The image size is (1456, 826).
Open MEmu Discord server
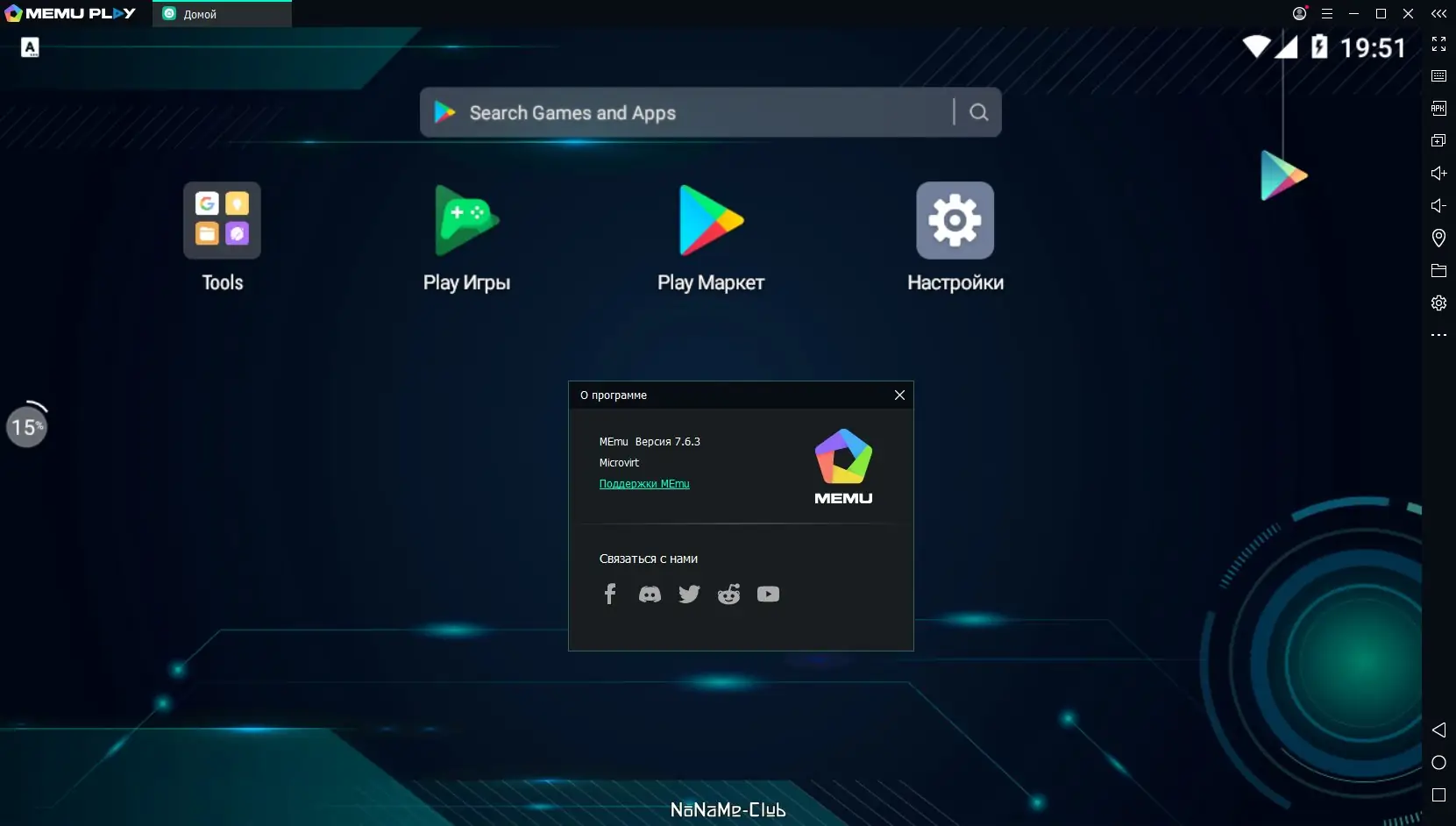click(650, 595)
